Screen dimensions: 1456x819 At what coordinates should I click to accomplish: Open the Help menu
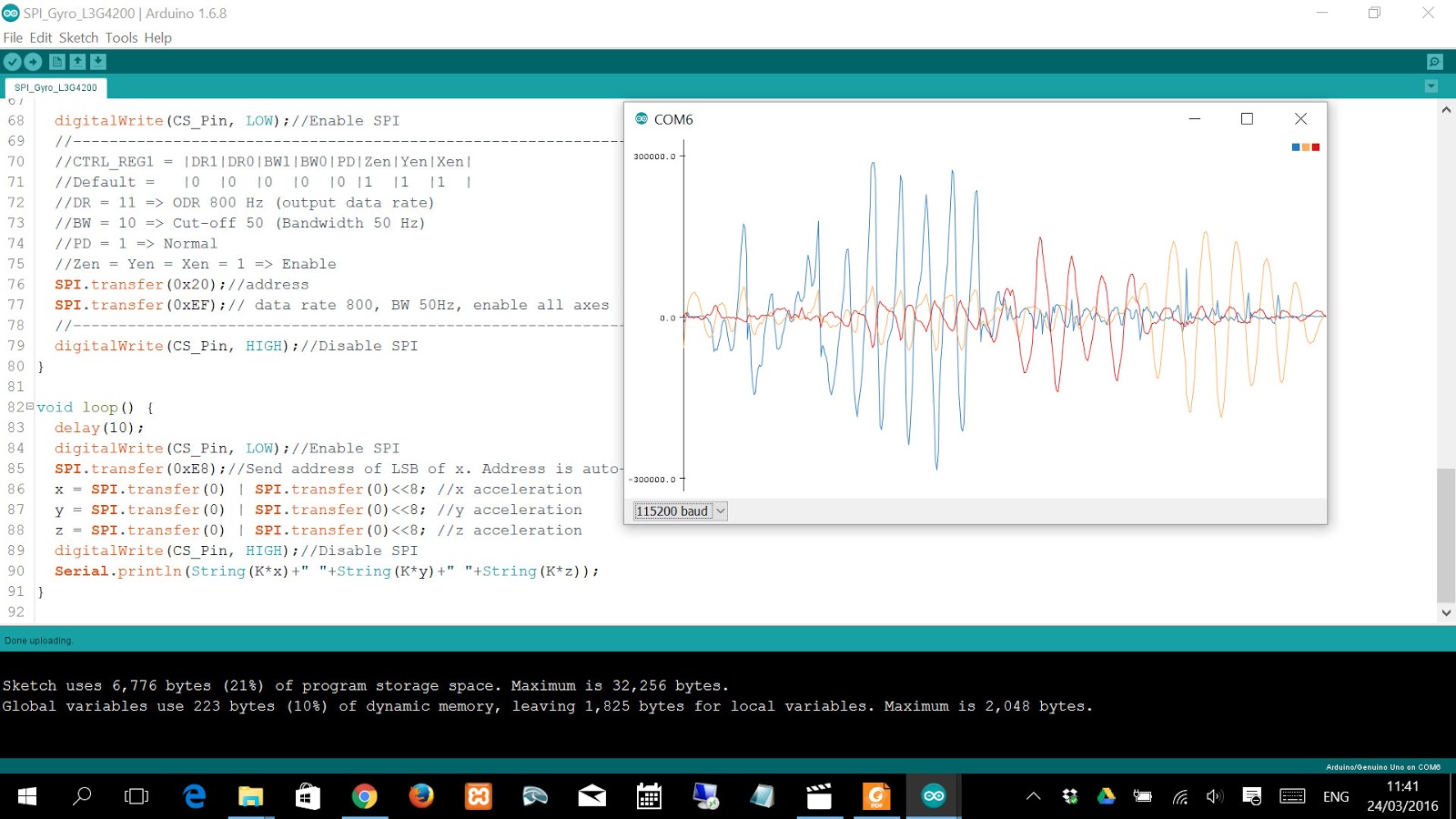coord(157,37)
